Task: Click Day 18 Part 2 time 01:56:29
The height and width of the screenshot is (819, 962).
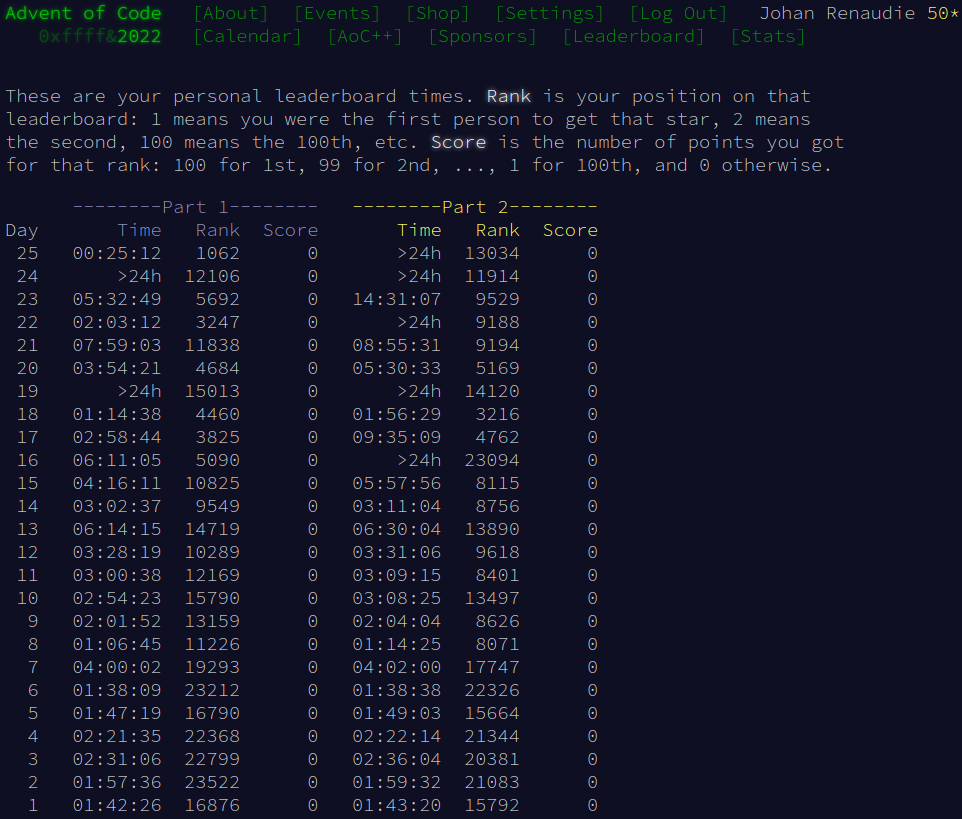Action: pyautogui.click(x=397, y=414)
